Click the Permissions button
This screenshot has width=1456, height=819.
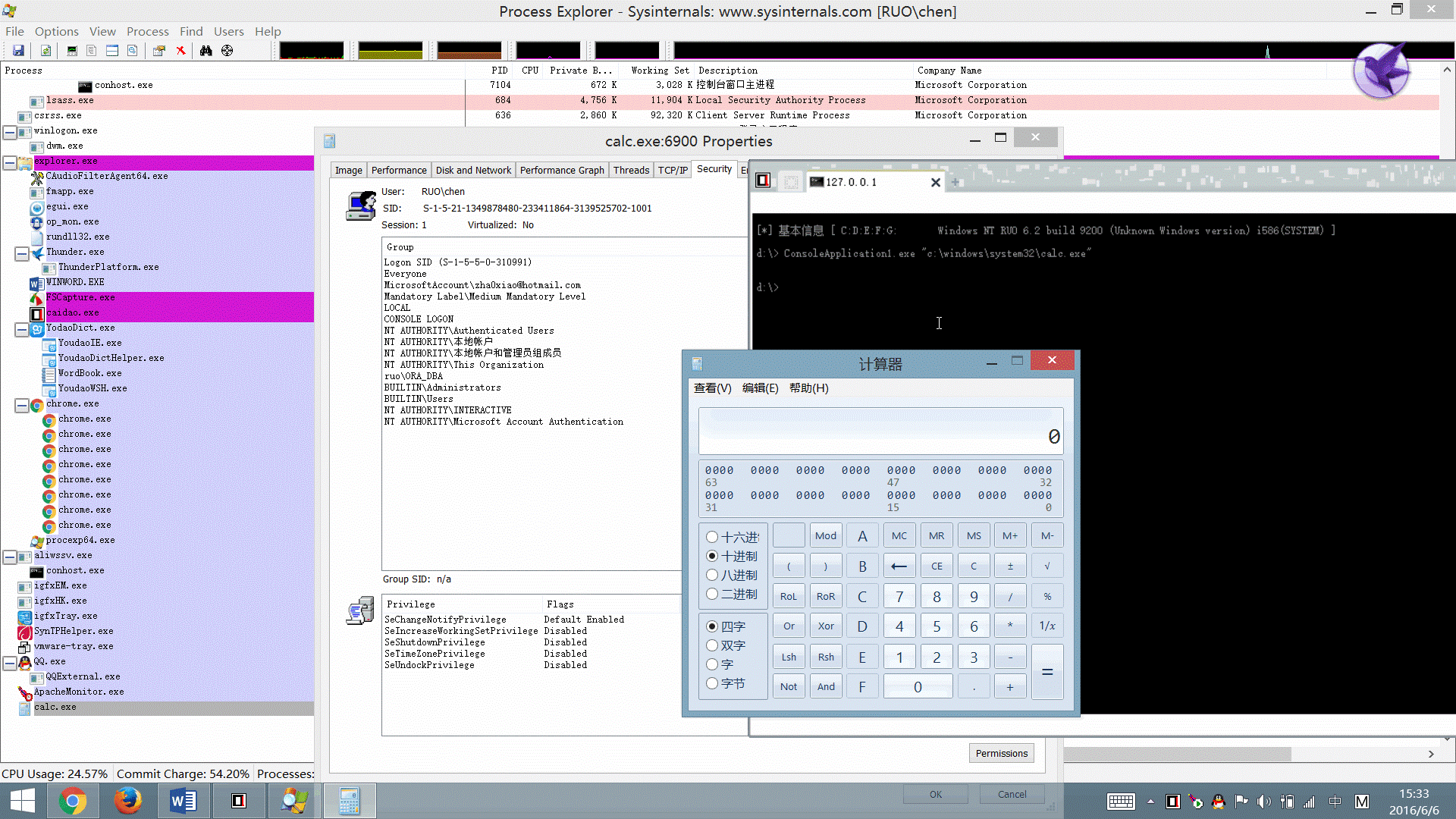click(1001, 753)
